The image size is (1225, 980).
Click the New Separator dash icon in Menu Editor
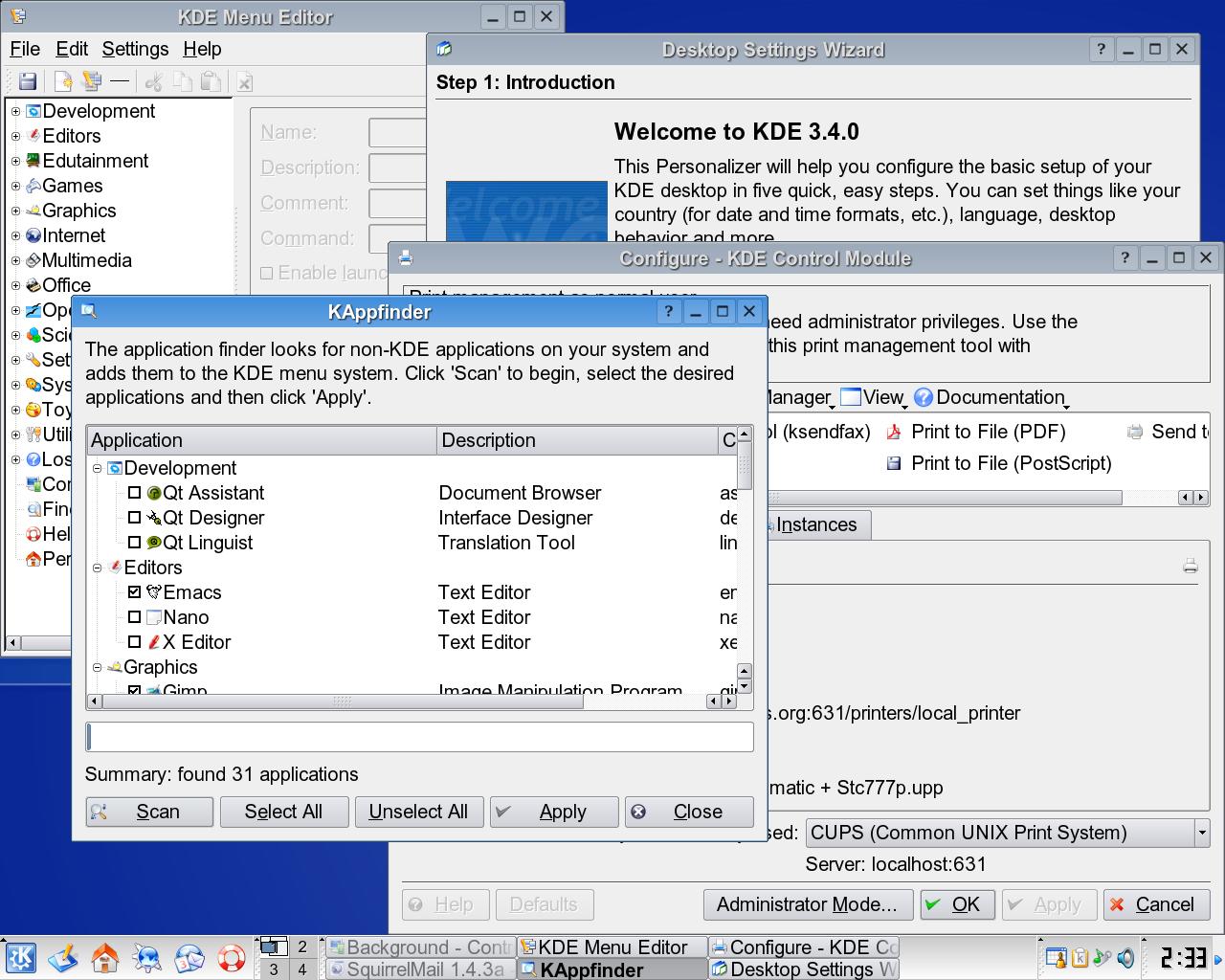(x=120, y=82)
